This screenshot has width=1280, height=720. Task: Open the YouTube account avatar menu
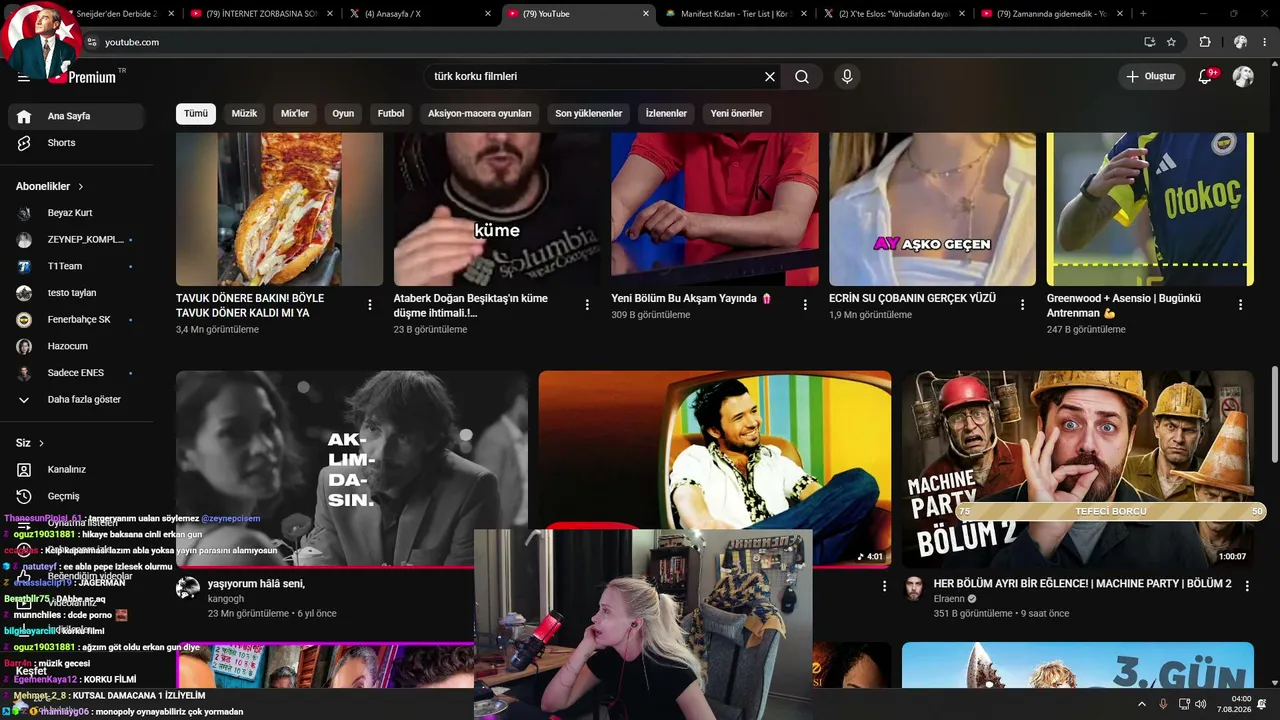pyautogui.click(x=1243, y=77)
